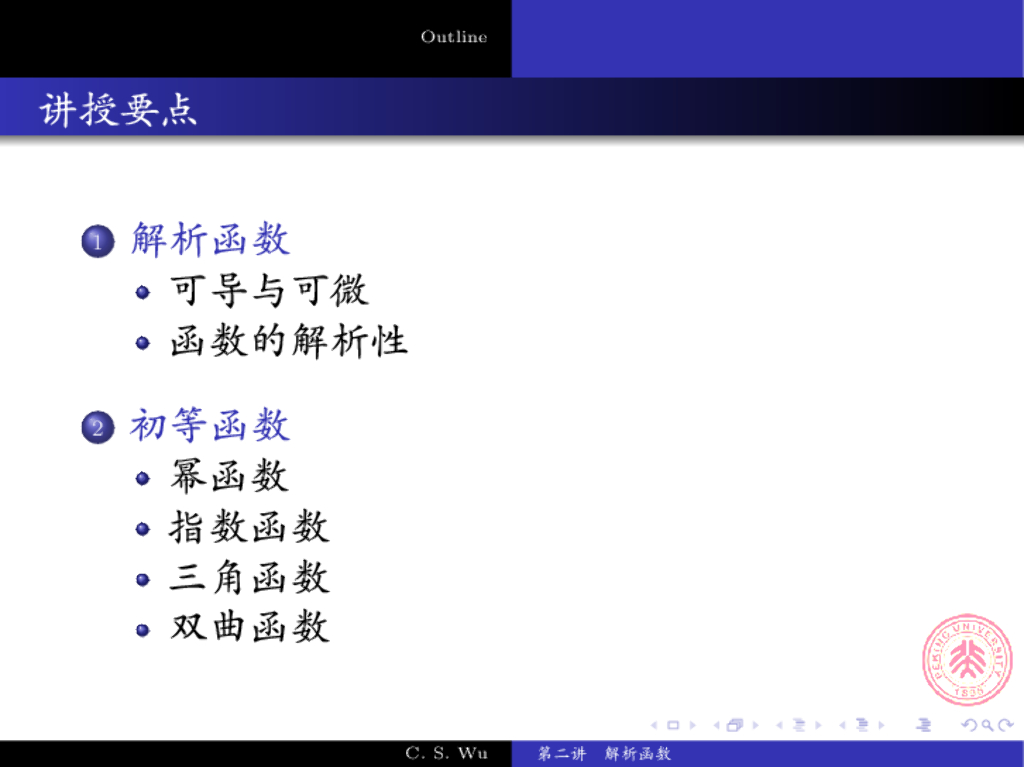
Task: Click the presentation outline lines icon
Action: pos(923,725)
